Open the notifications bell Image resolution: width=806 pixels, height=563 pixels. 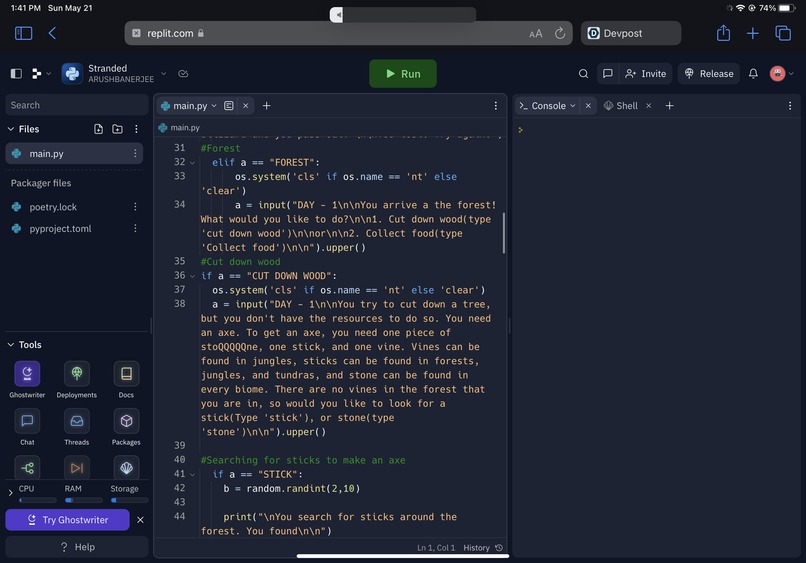coord(753,74)
